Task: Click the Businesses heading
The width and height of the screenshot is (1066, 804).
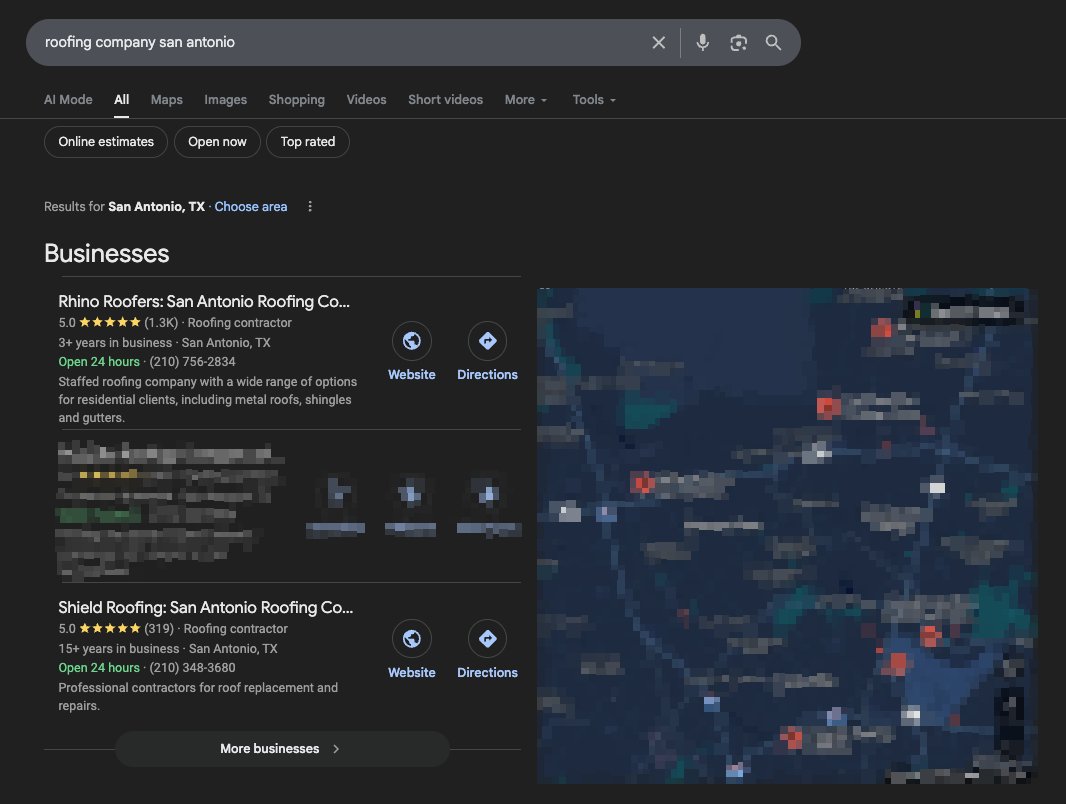Action: [107, 253]
